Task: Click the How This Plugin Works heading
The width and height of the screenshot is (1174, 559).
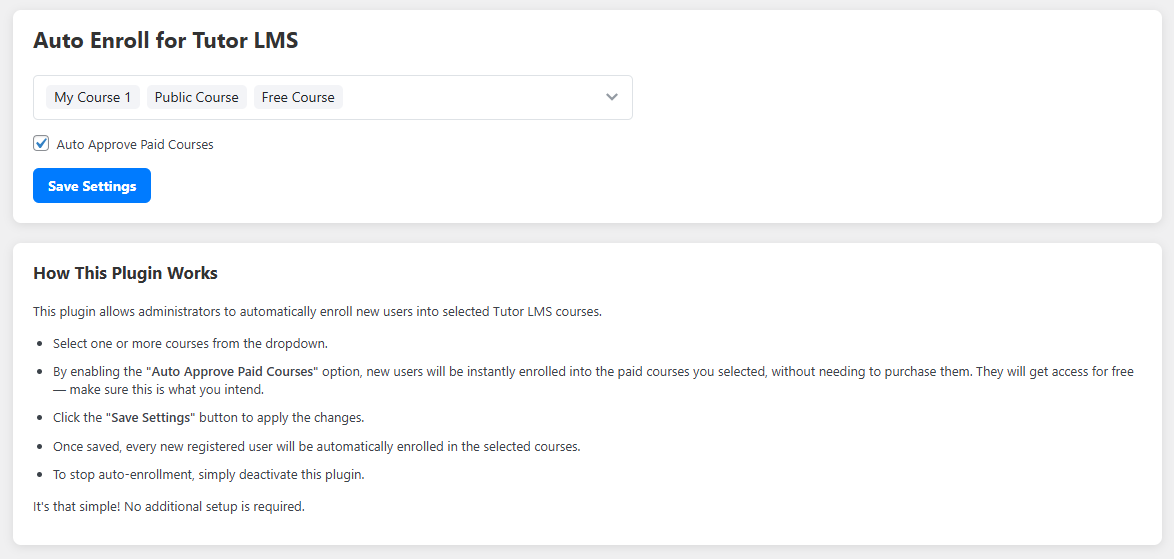Action: (x=126, y=273)
